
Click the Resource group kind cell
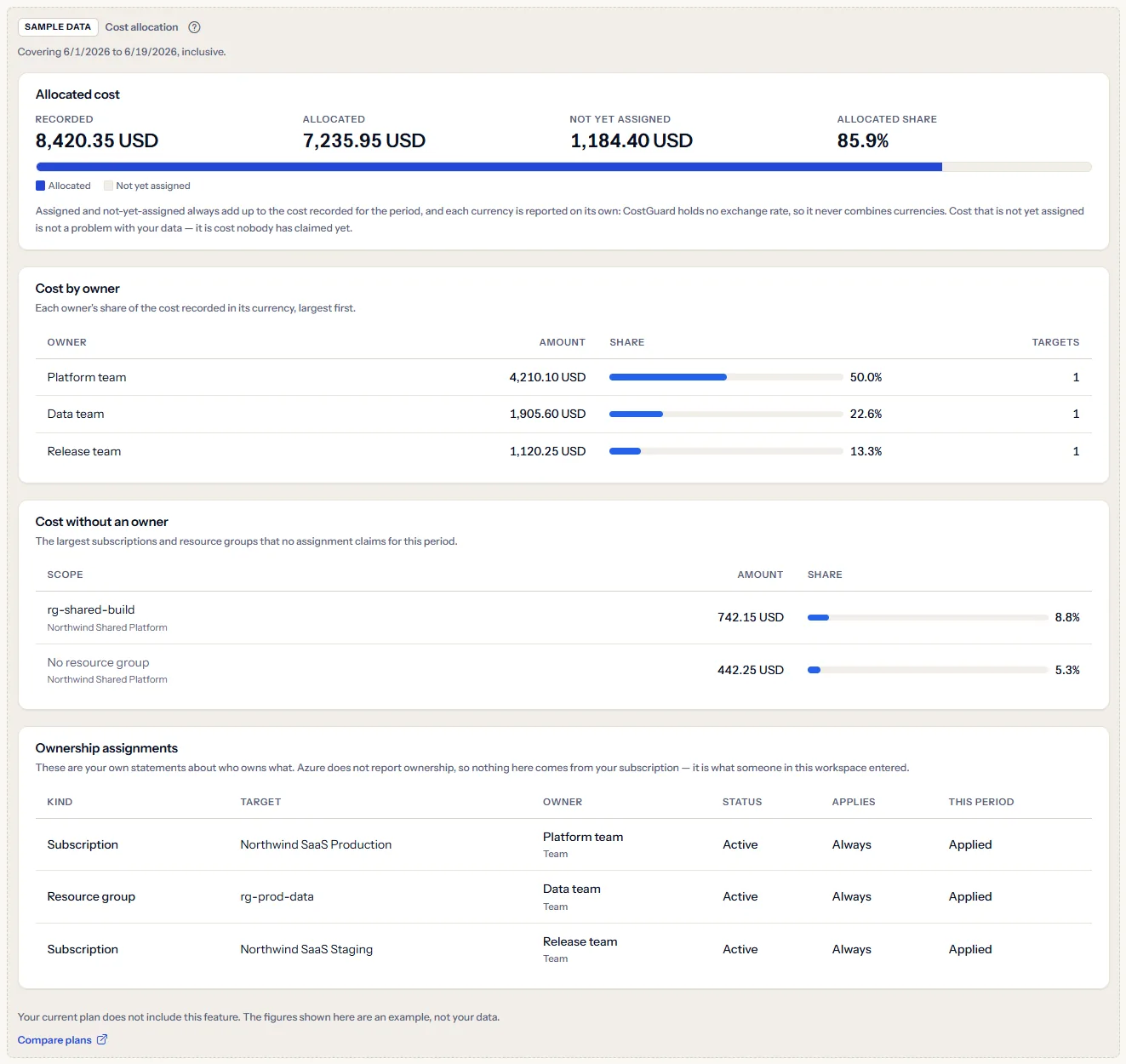point(91,896)
